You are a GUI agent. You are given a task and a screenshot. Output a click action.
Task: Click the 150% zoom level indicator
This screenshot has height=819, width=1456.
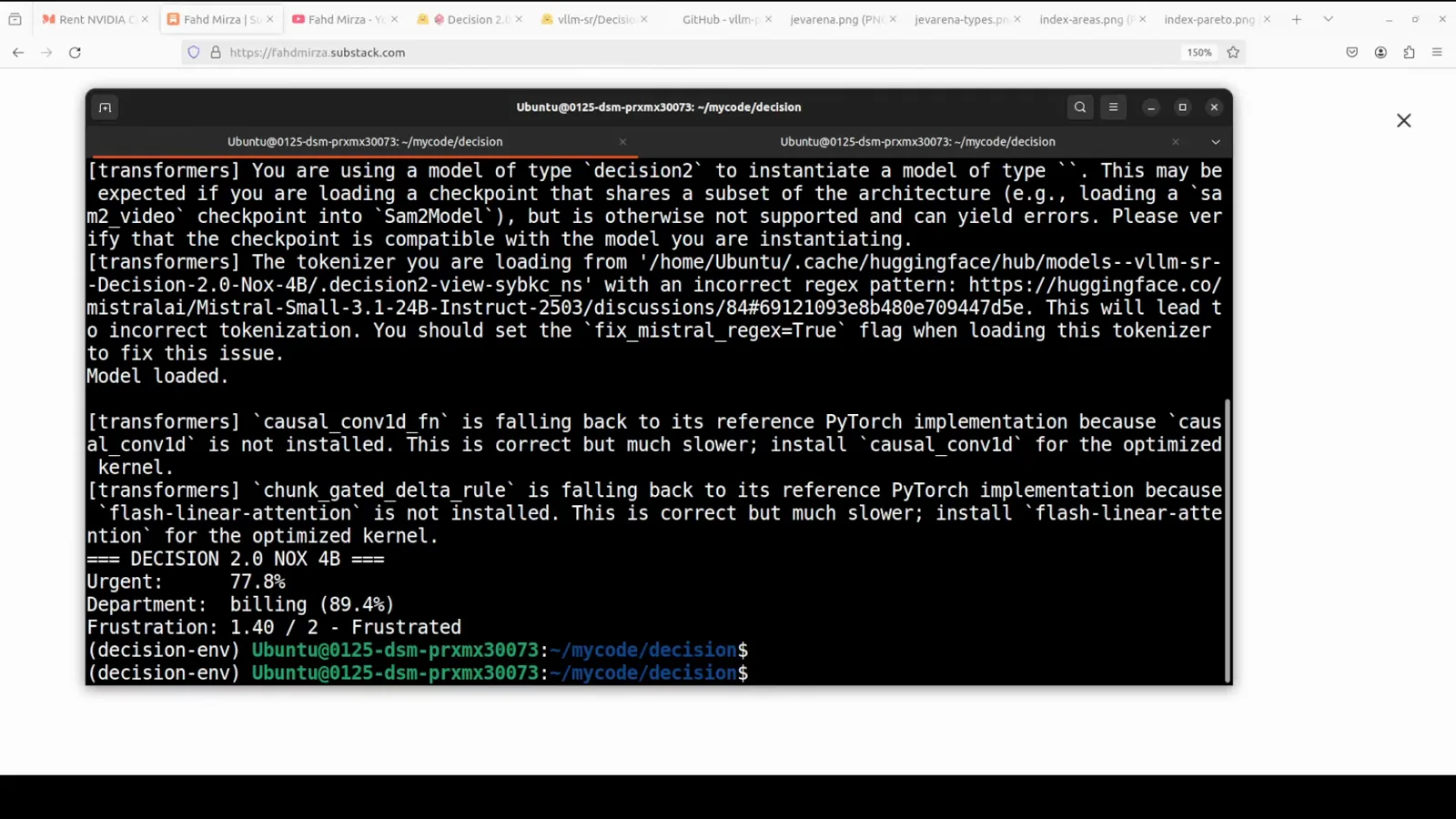coord(1199,53)
